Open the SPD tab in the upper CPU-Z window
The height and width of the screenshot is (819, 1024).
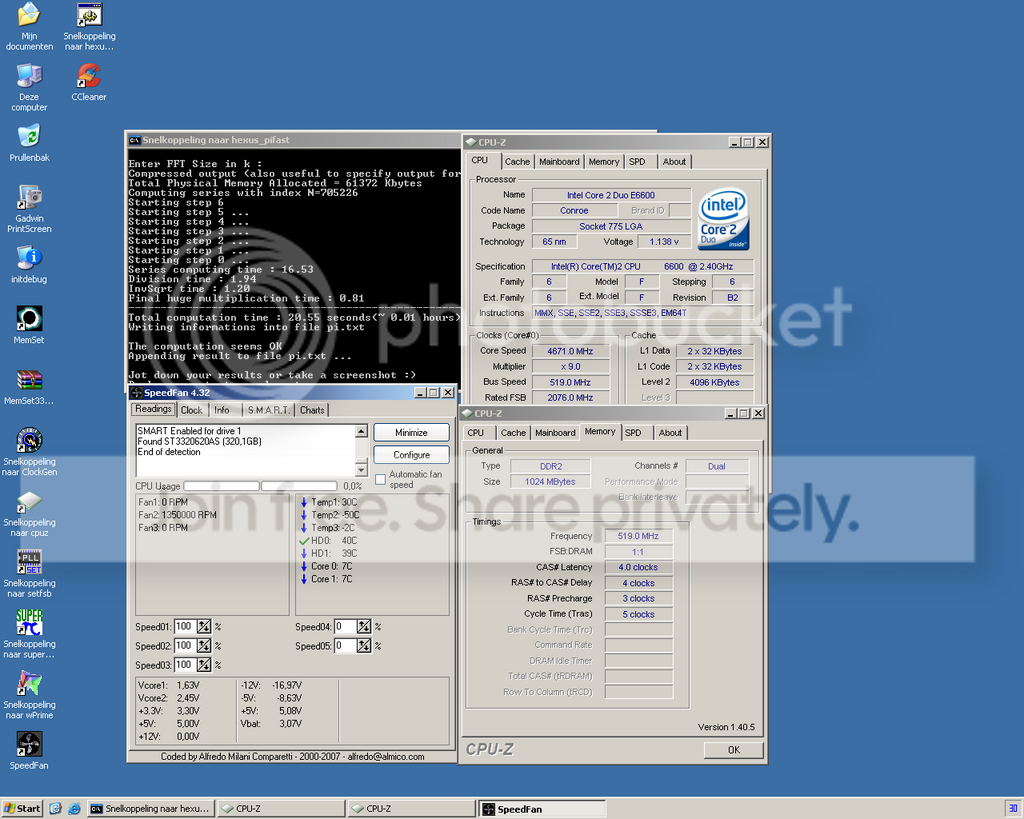pos(637,162)
